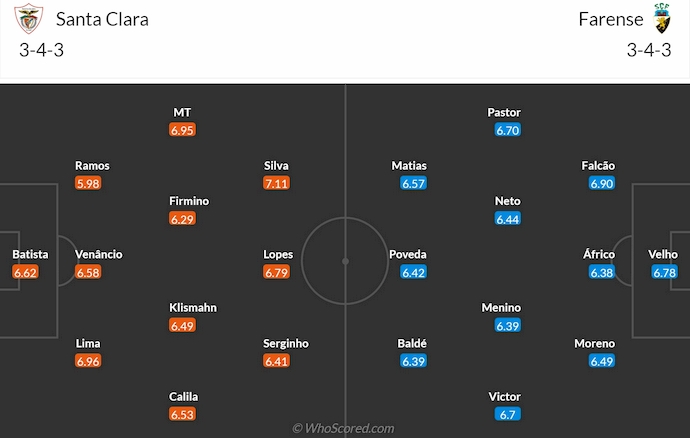Click Ramos's 5.98 rating badge
Screen dimensions: 690x438
tap(89, 183)
